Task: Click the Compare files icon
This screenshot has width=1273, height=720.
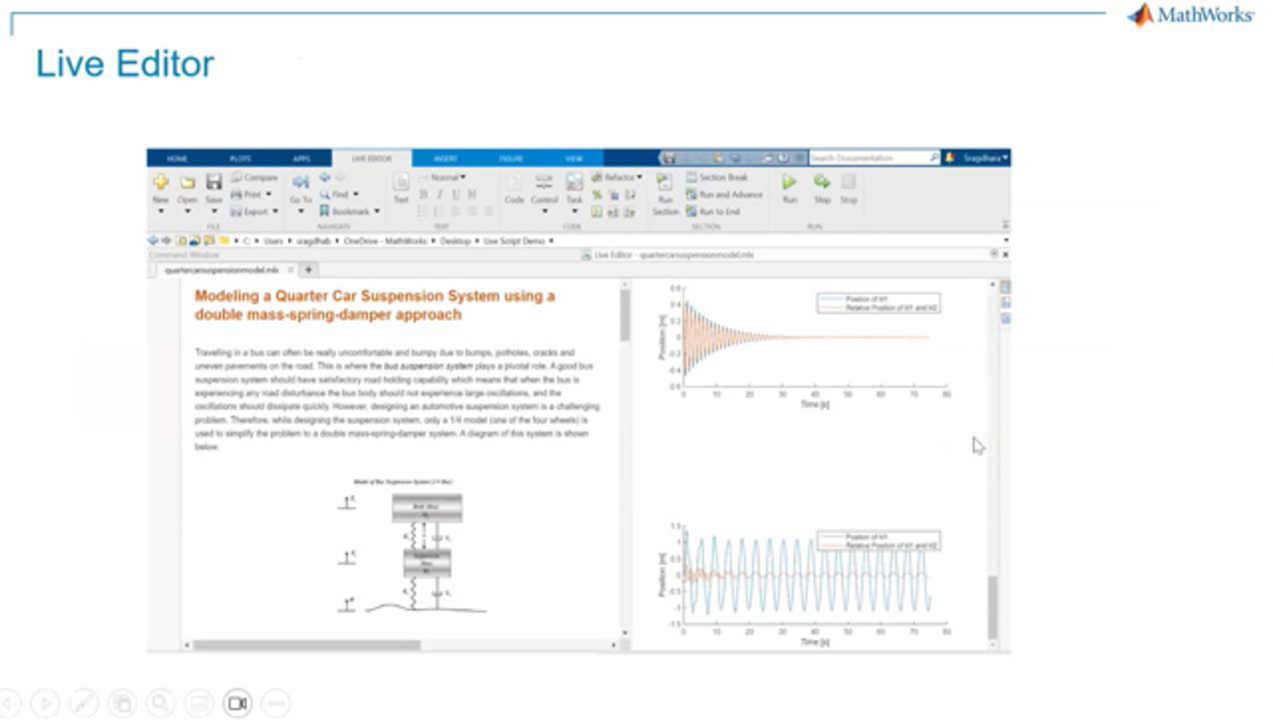Action: 254,177
